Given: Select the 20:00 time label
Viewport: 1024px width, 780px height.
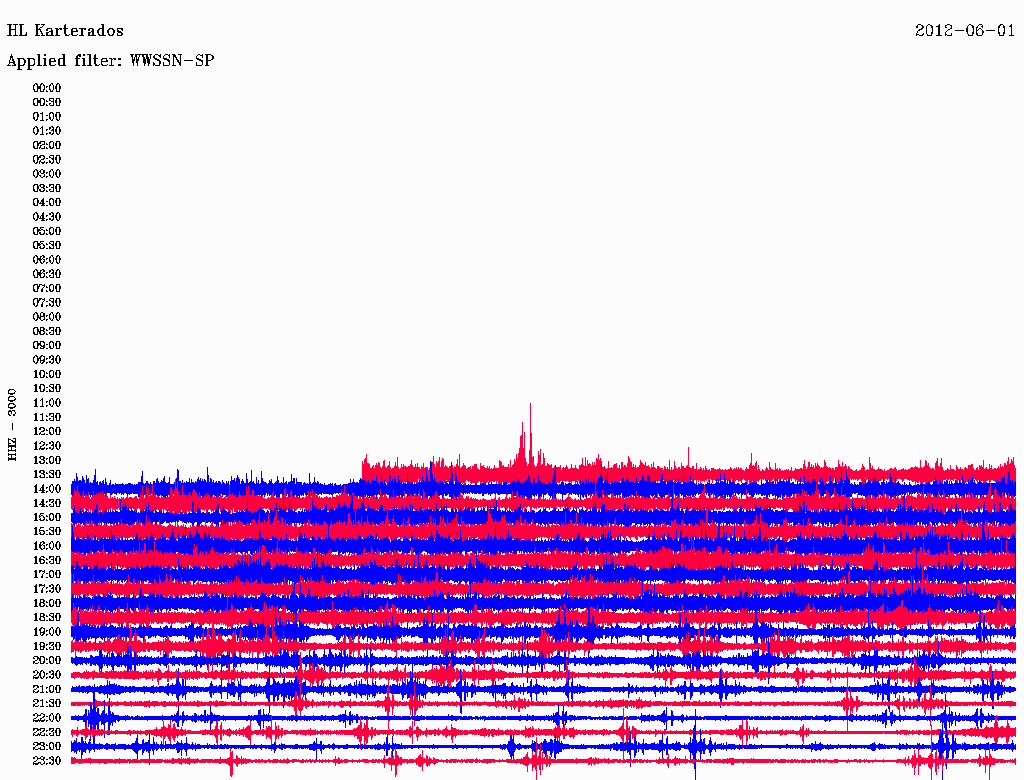Looking at the screenshot, I should [47, 661].
